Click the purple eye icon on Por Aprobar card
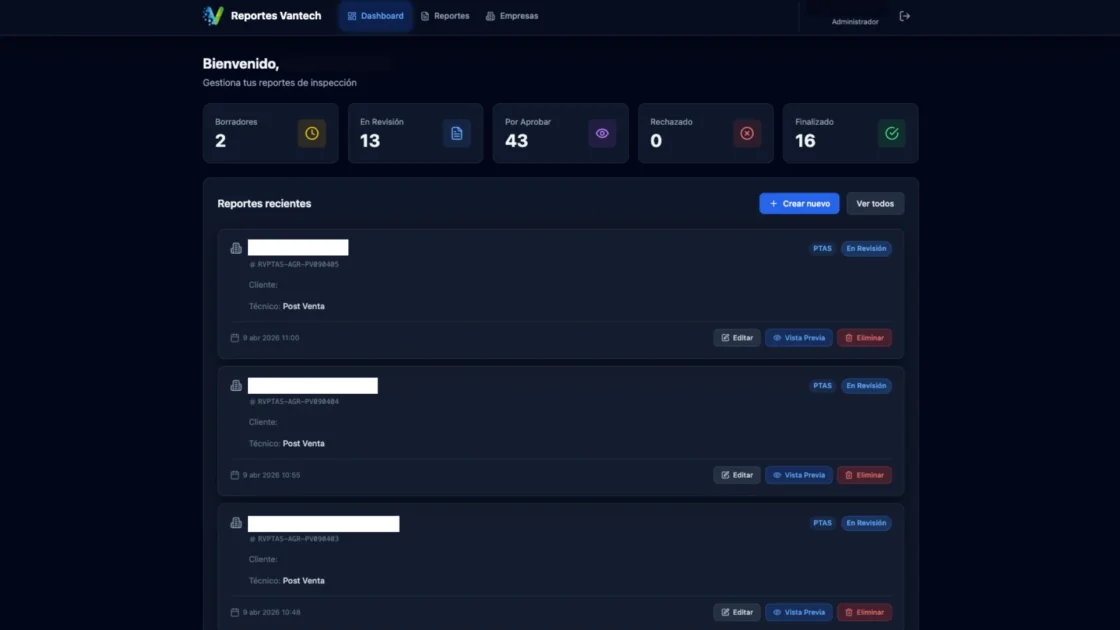The width and height of the screenshot is (1120, 630). (602, 134)
